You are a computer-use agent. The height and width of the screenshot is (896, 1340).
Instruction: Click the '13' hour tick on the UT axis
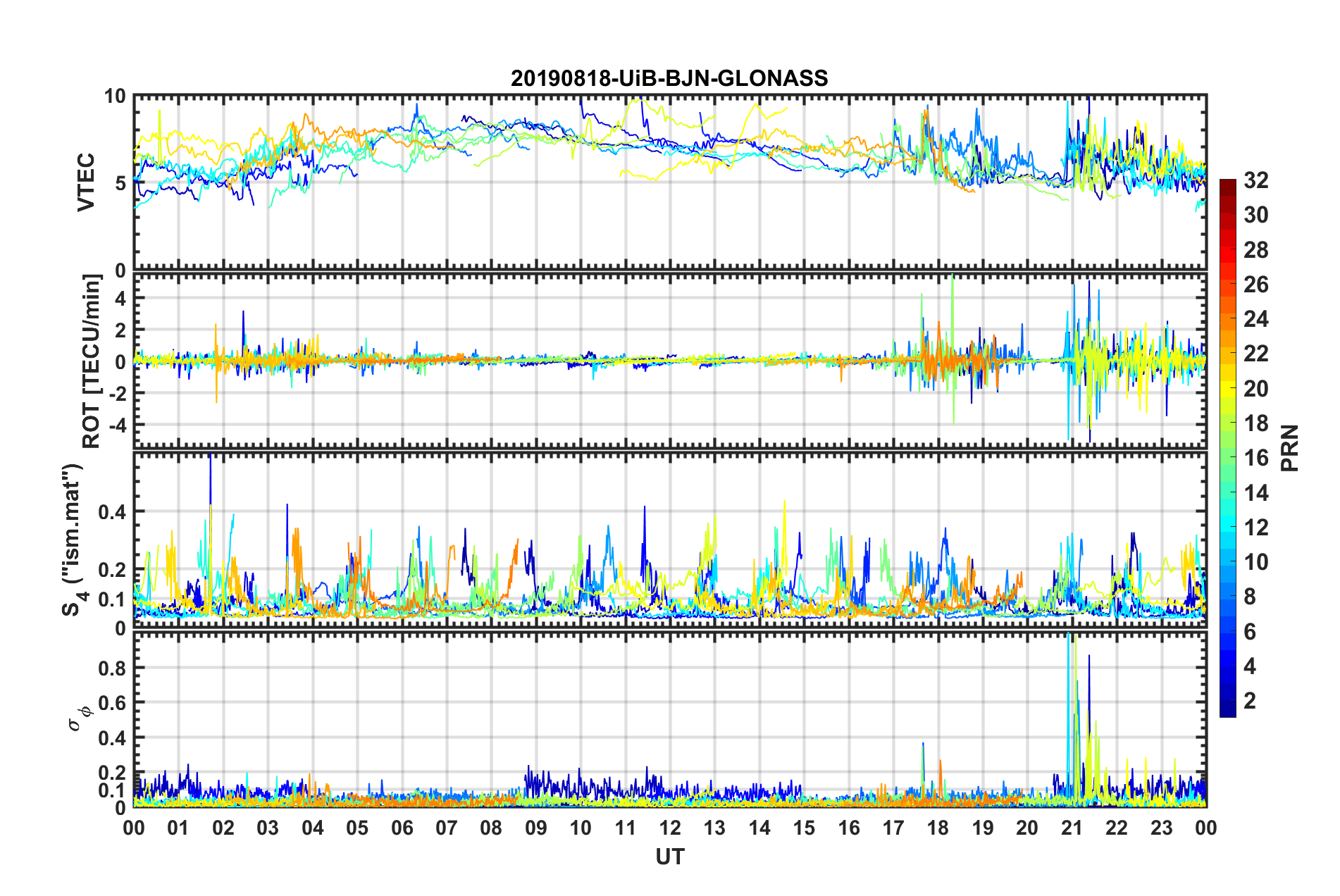coord(715,828)
